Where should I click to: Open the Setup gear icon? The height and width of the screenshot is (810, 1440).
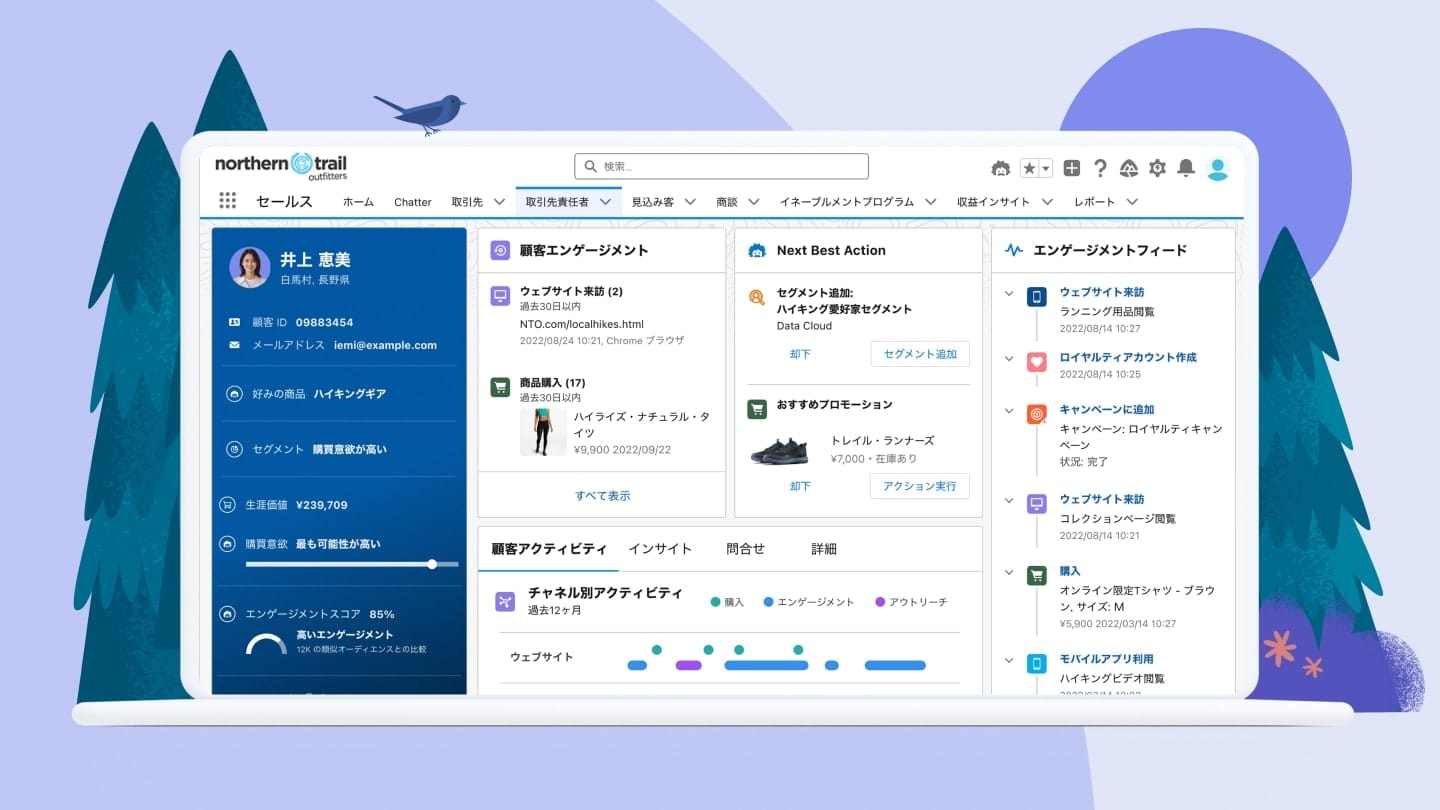point(1157,168)
